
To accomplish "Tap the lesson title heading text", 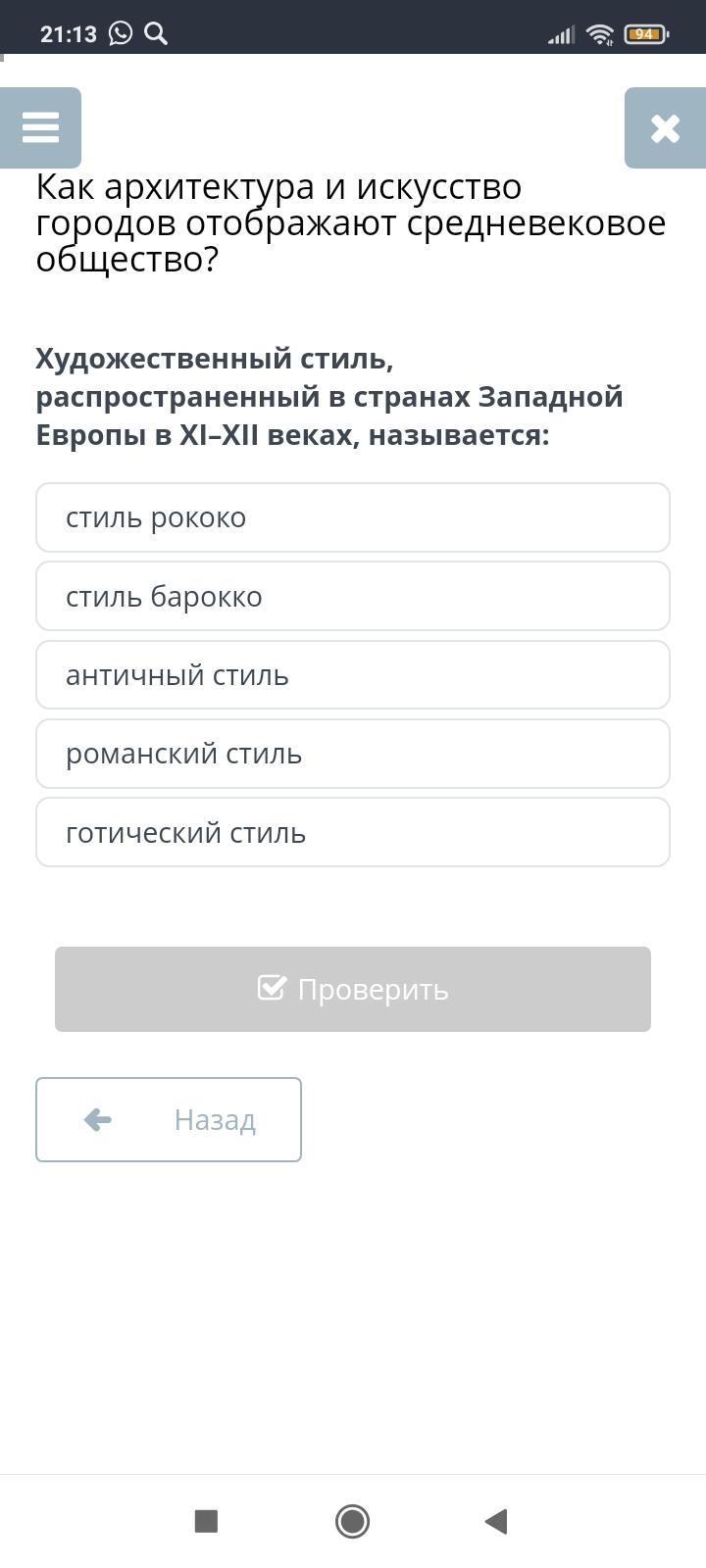I will [350, 223].
